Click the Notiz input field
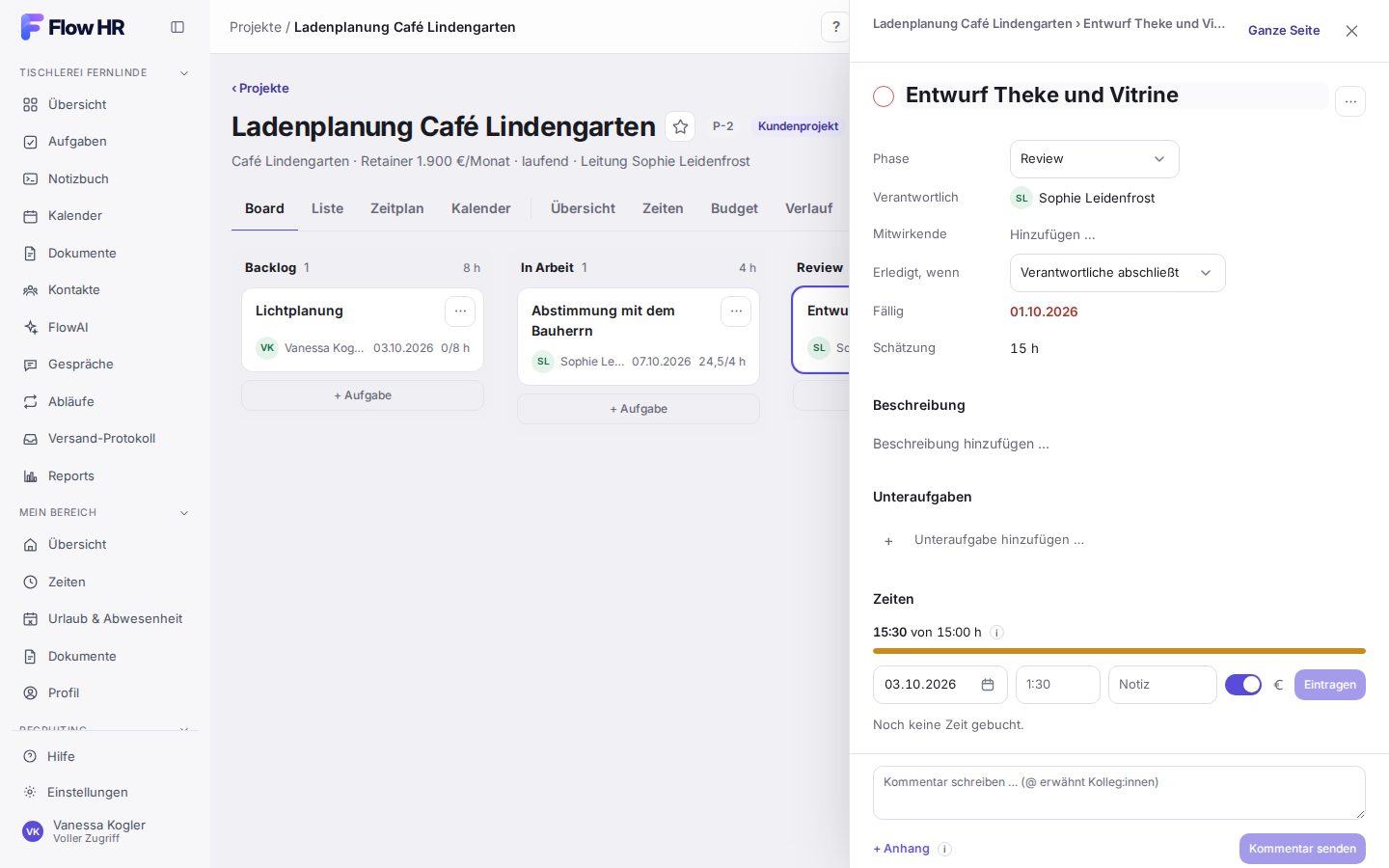Viewport: 1389px width, 868px height. tap(1162, 685)
